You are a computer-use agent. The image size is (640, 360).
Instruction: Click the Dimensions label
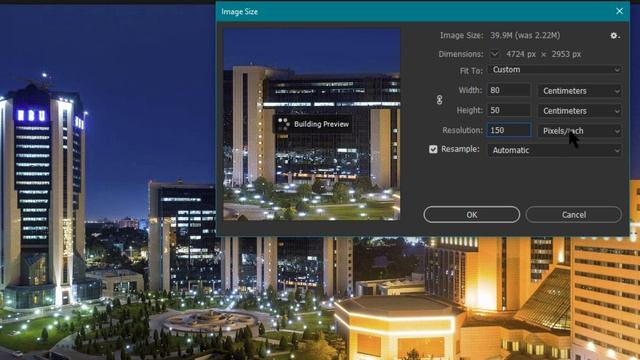coord(461,54)
